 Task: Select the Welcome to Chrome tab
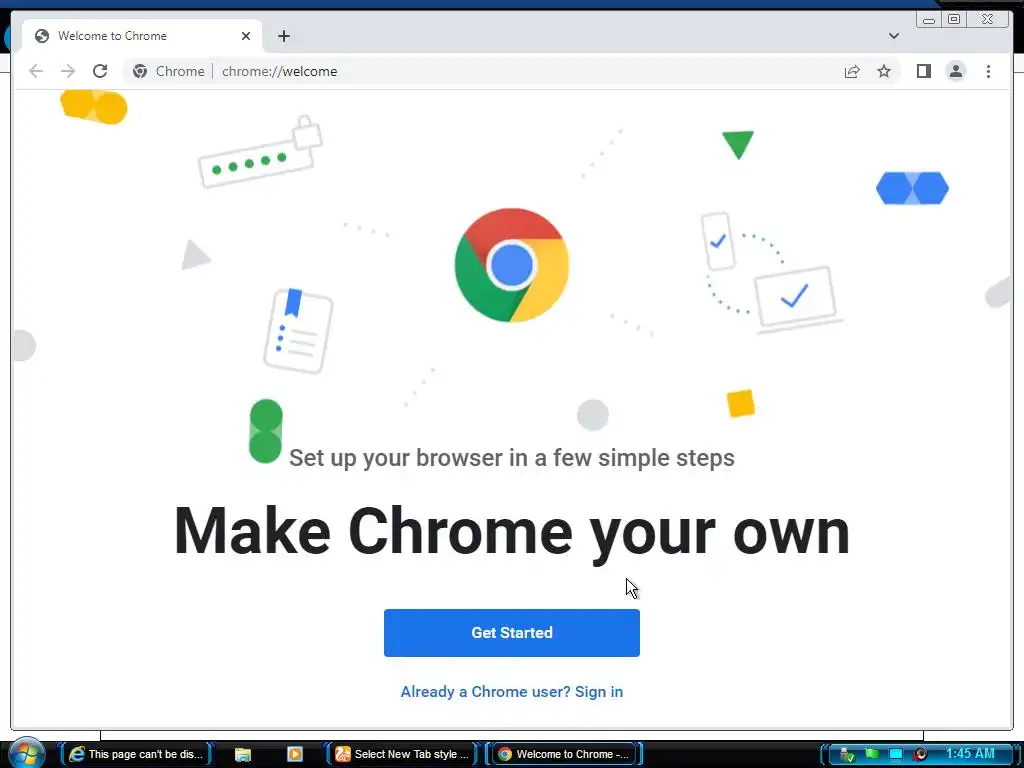point(142,36)
